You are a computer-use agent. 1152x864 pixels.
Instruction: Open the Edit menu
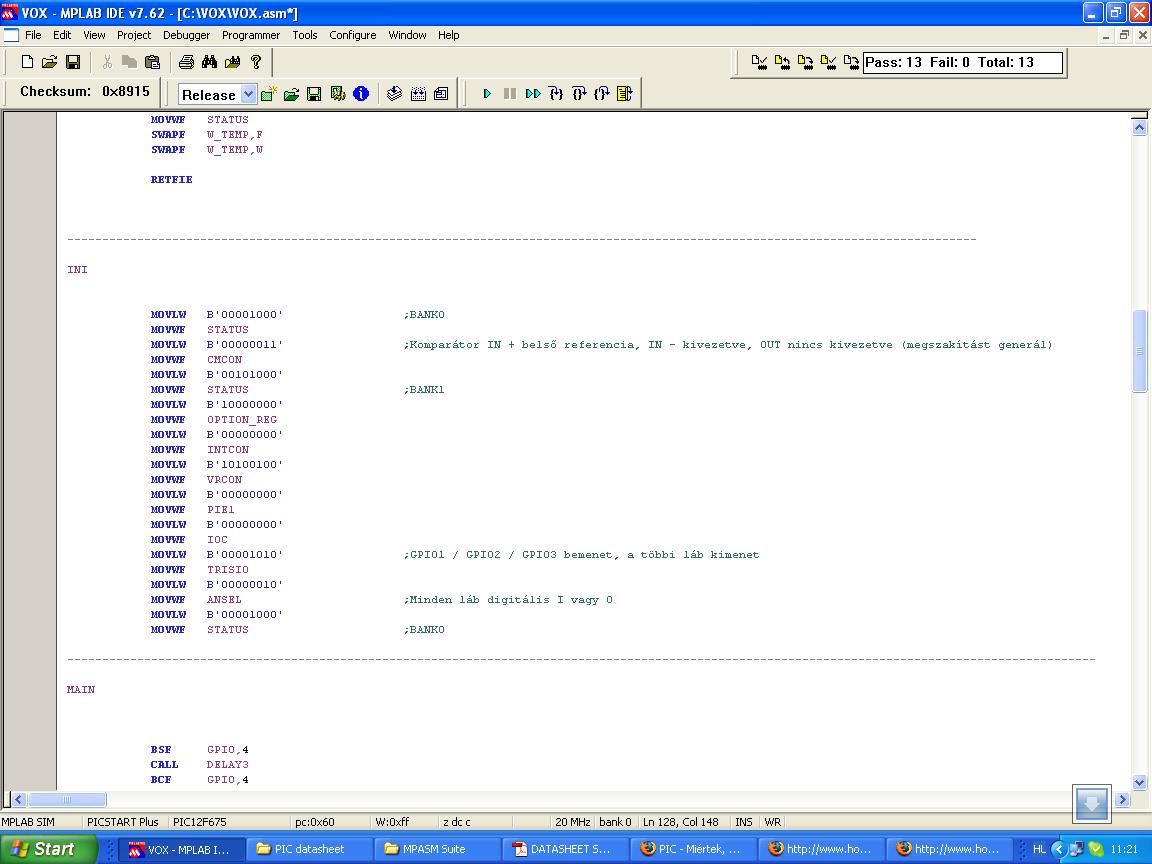(62, 35)
